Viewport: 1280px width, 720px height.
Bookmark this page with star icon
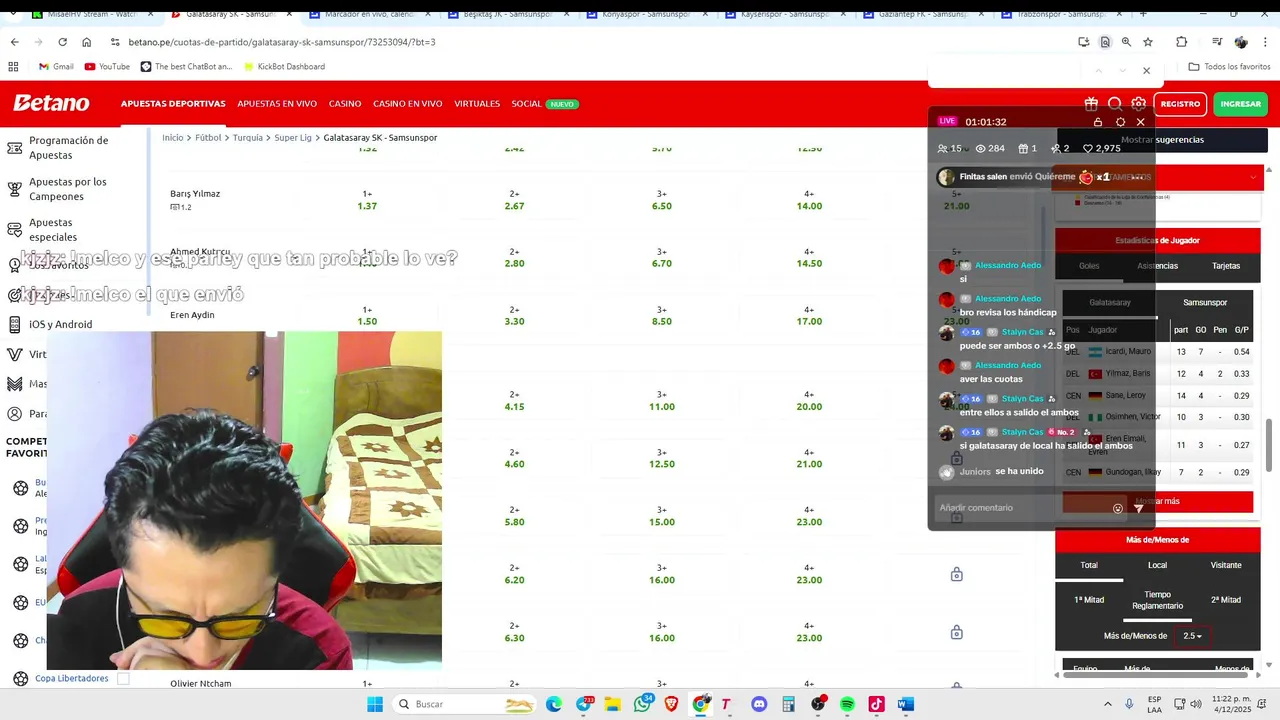1148,42
